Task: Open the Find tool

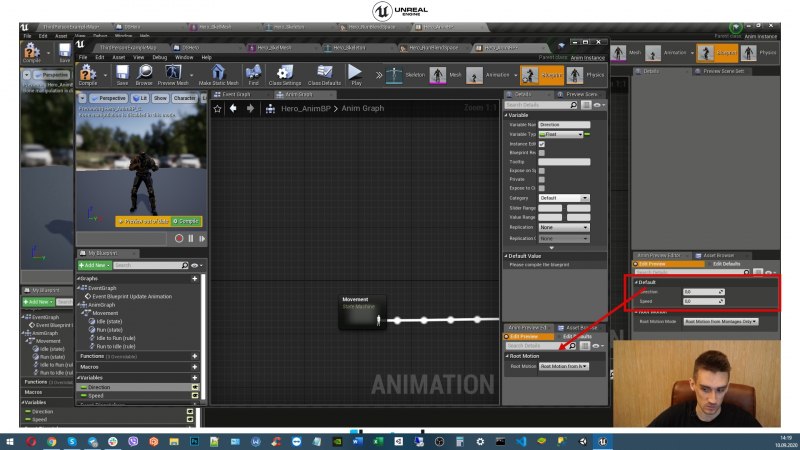Action: (254, 75)
